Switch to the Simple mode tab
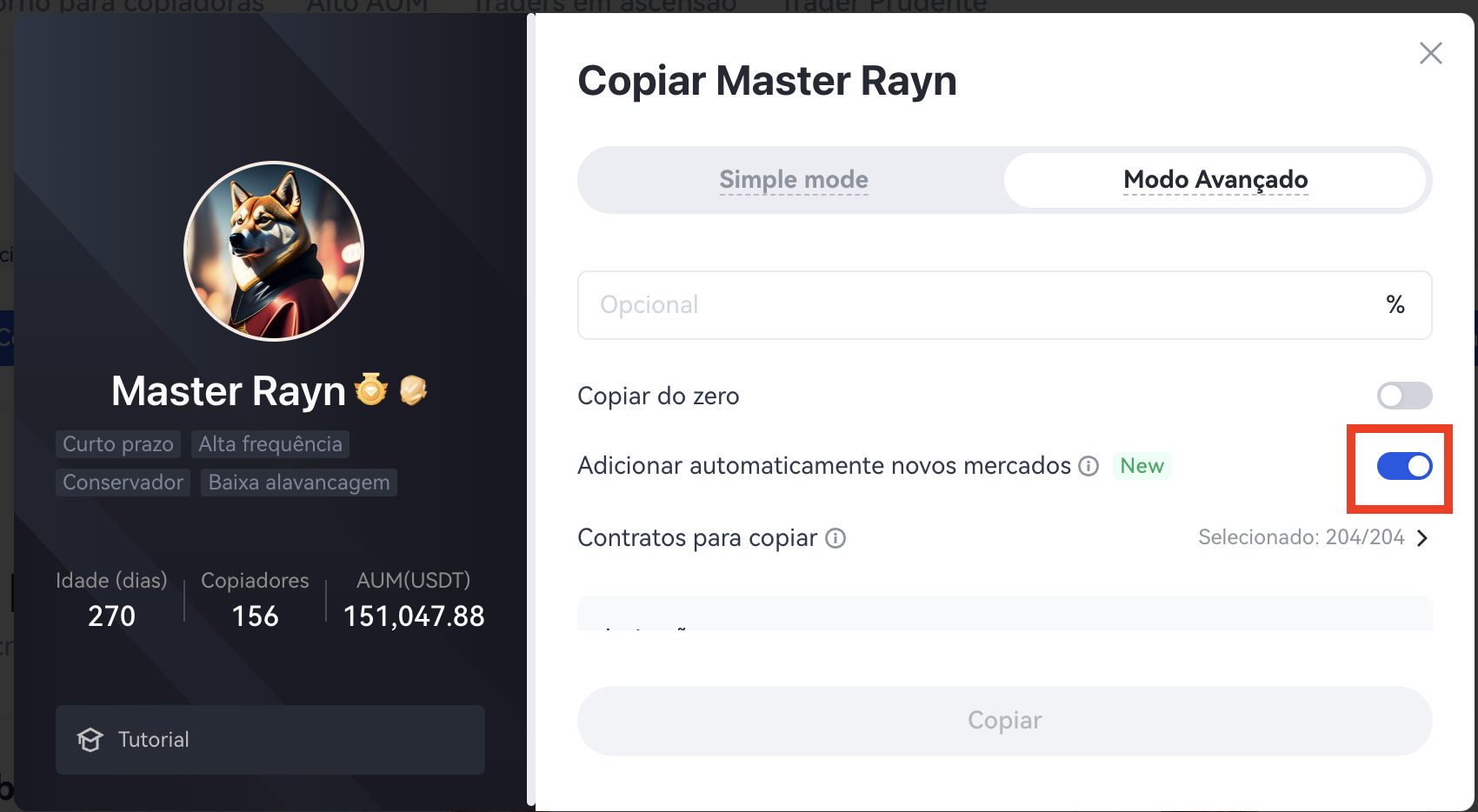 [x=793, y=180]
